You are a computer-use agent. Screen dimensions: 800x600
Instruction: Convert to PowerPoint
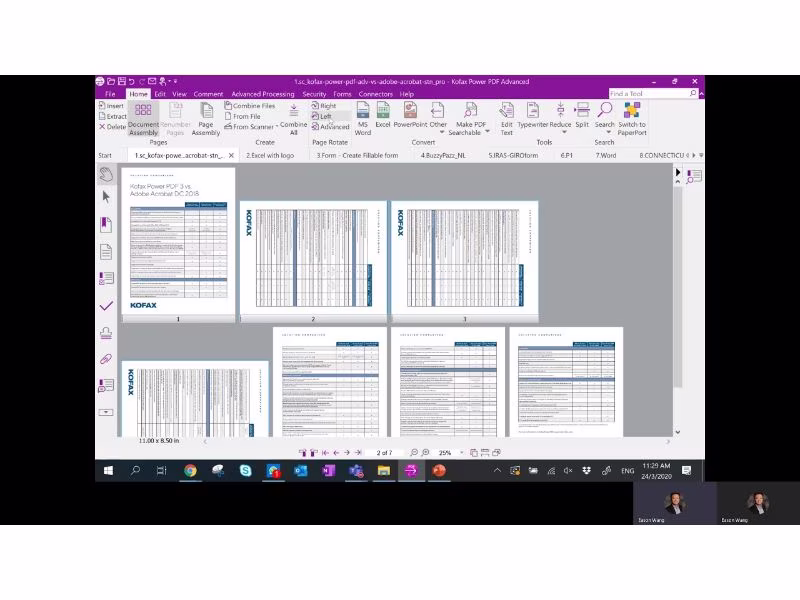pyautogui.click(x=410, y=115)
